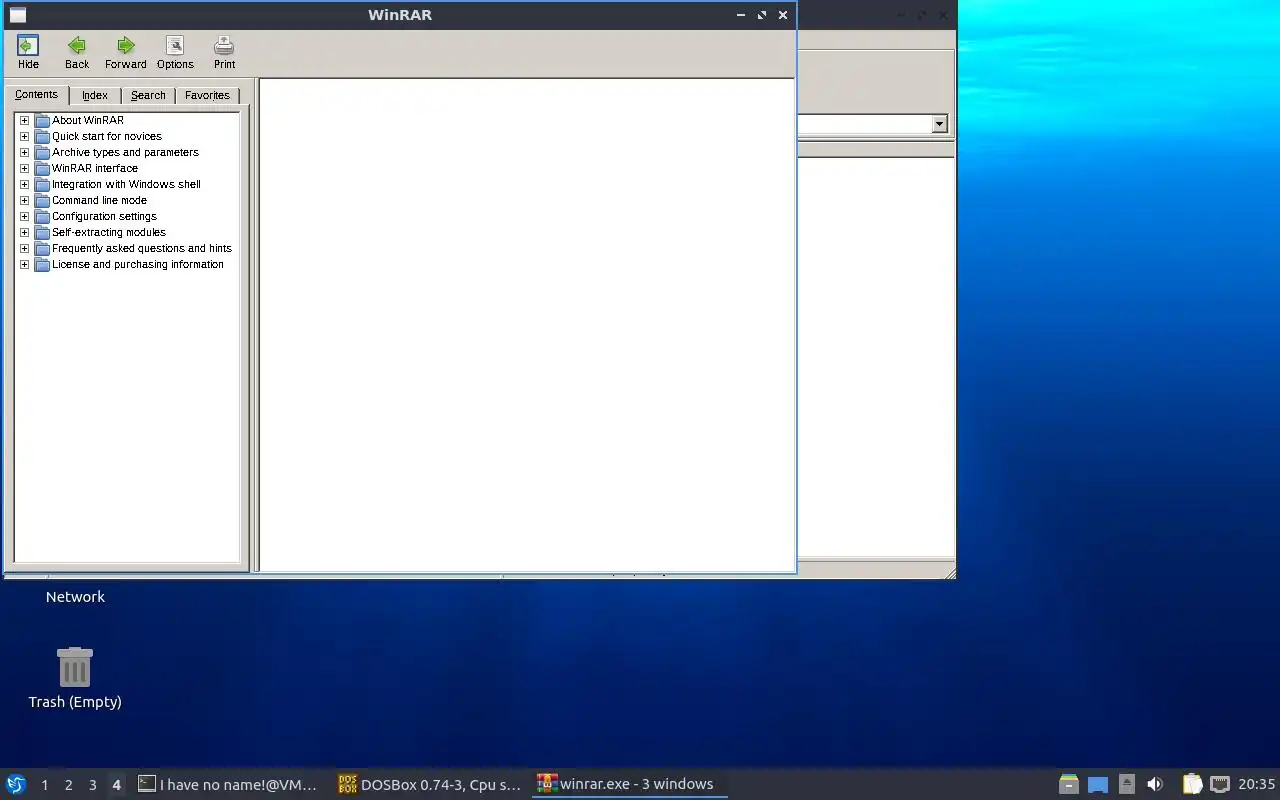1280x800 pixels.
Task: Print the current help topic
Action: (224, 52)
